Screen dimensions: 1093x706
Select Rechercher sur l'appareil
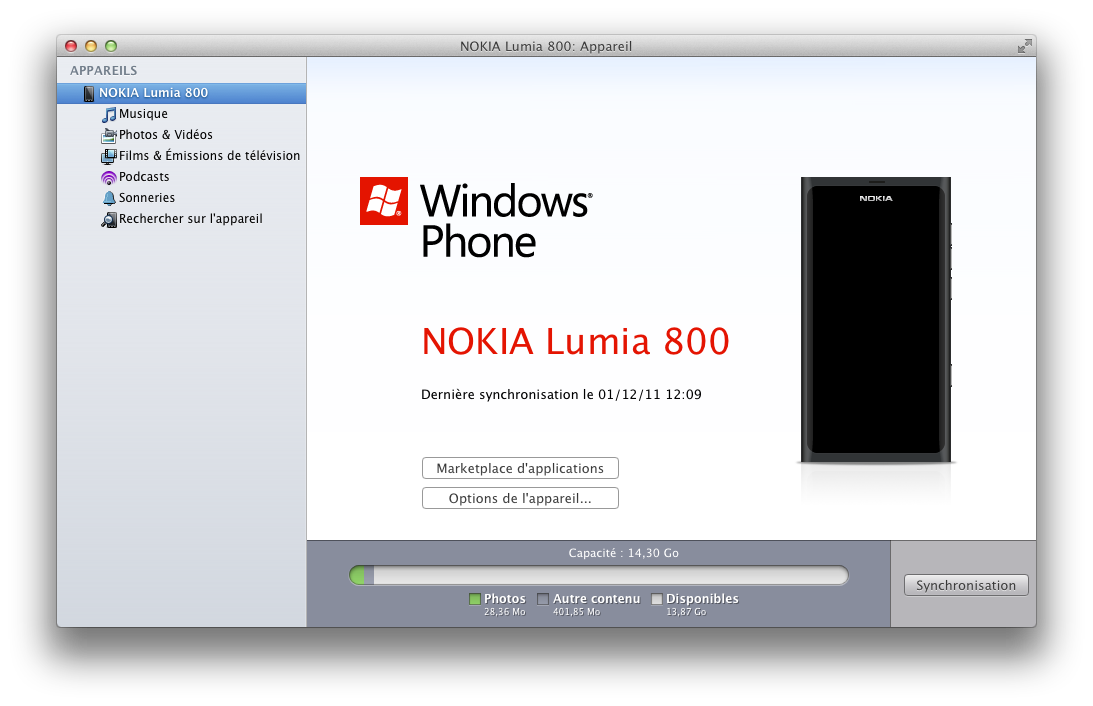tap(190, 219)
